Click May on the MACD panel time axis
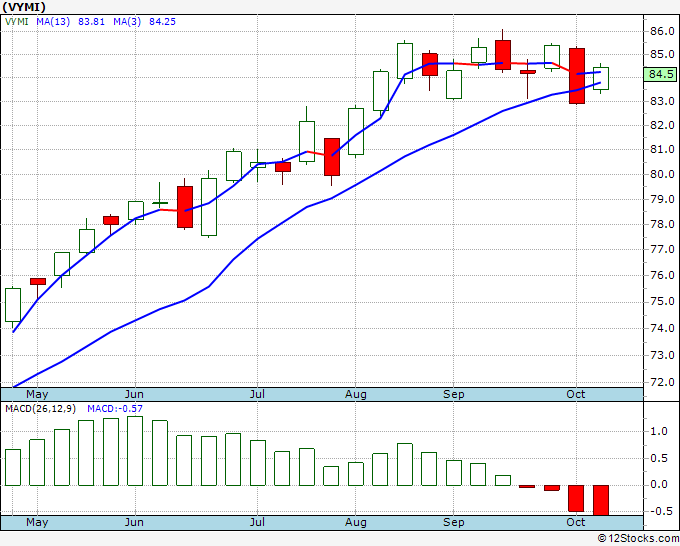Image resolution: width=680 pixels, height=546 pixels. (x=37, y=523)
